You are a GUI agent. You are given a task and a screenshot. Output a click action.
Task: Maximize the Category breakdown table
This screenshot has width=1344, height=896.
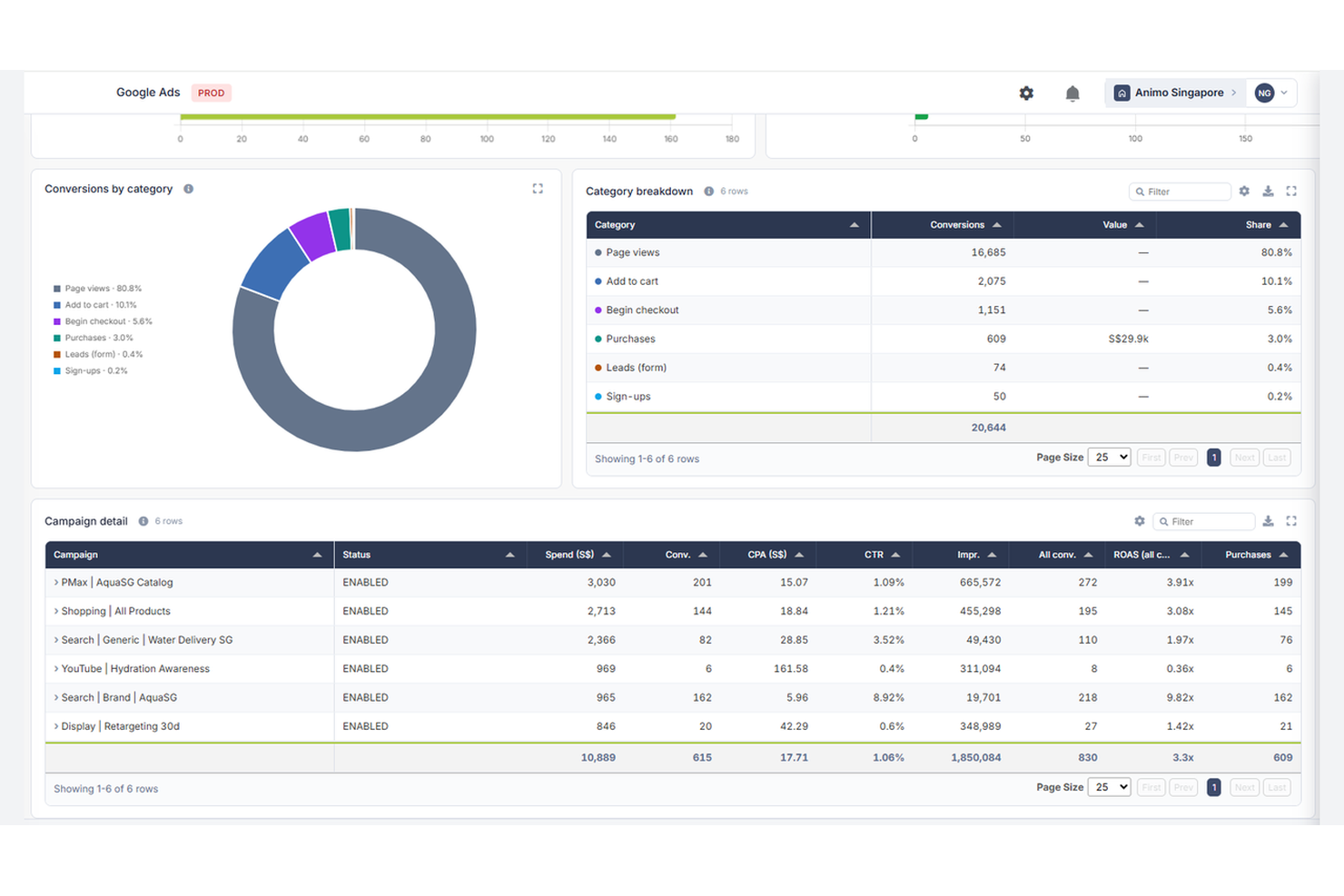coord(1291,192)
